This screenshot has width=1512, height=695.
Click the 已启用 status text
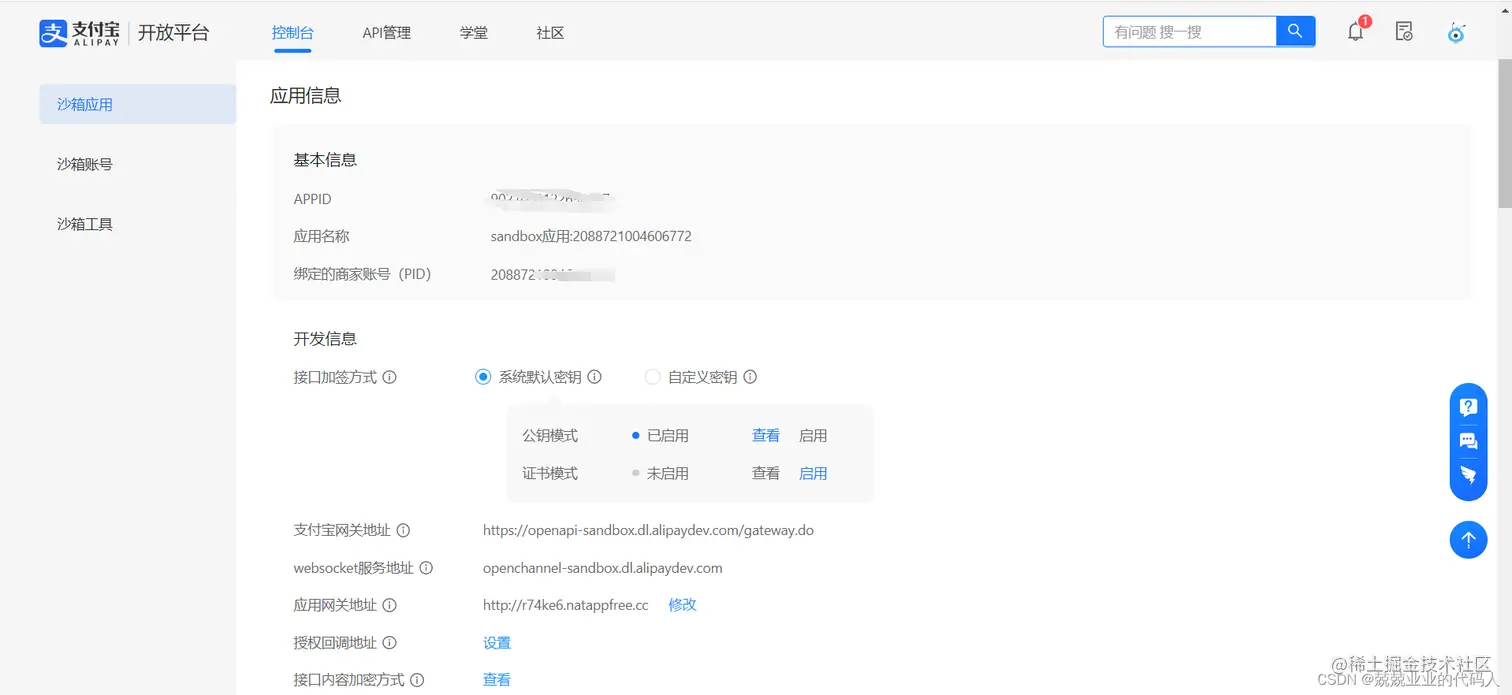668,436
